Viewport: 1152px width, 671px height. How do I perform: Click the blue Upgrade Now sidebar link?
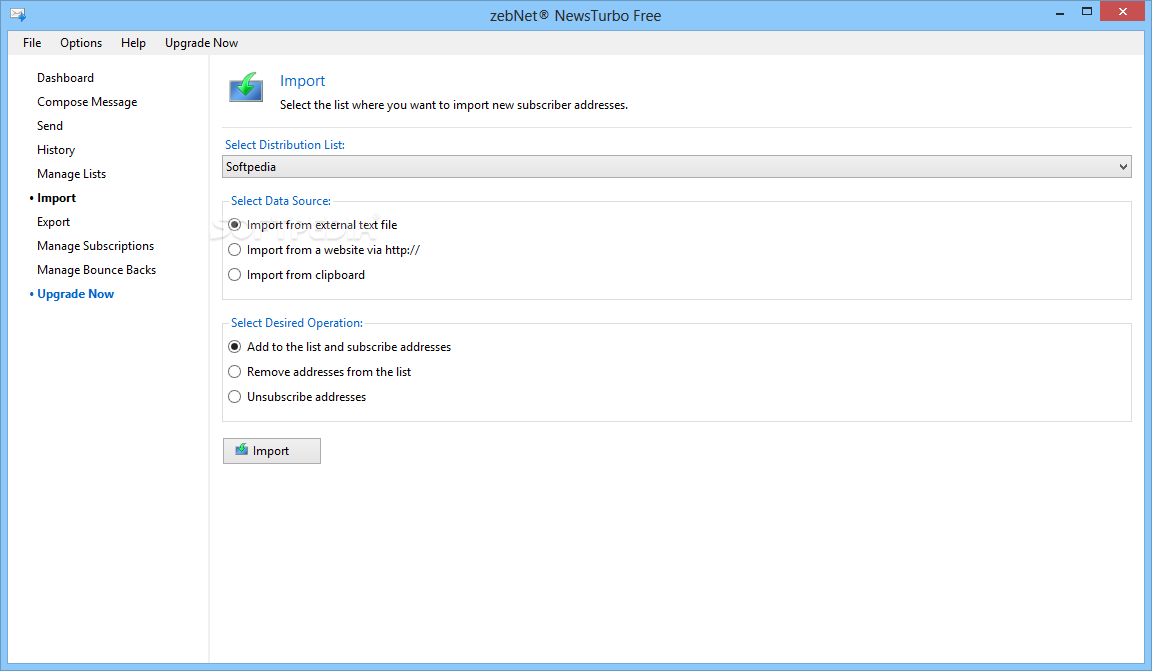pos(76,294)
